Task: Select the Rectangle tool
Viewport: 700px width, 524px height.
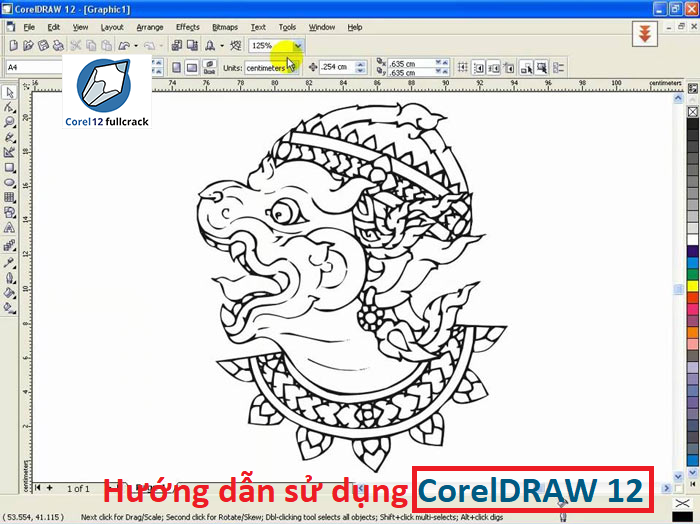Action: 9,167
